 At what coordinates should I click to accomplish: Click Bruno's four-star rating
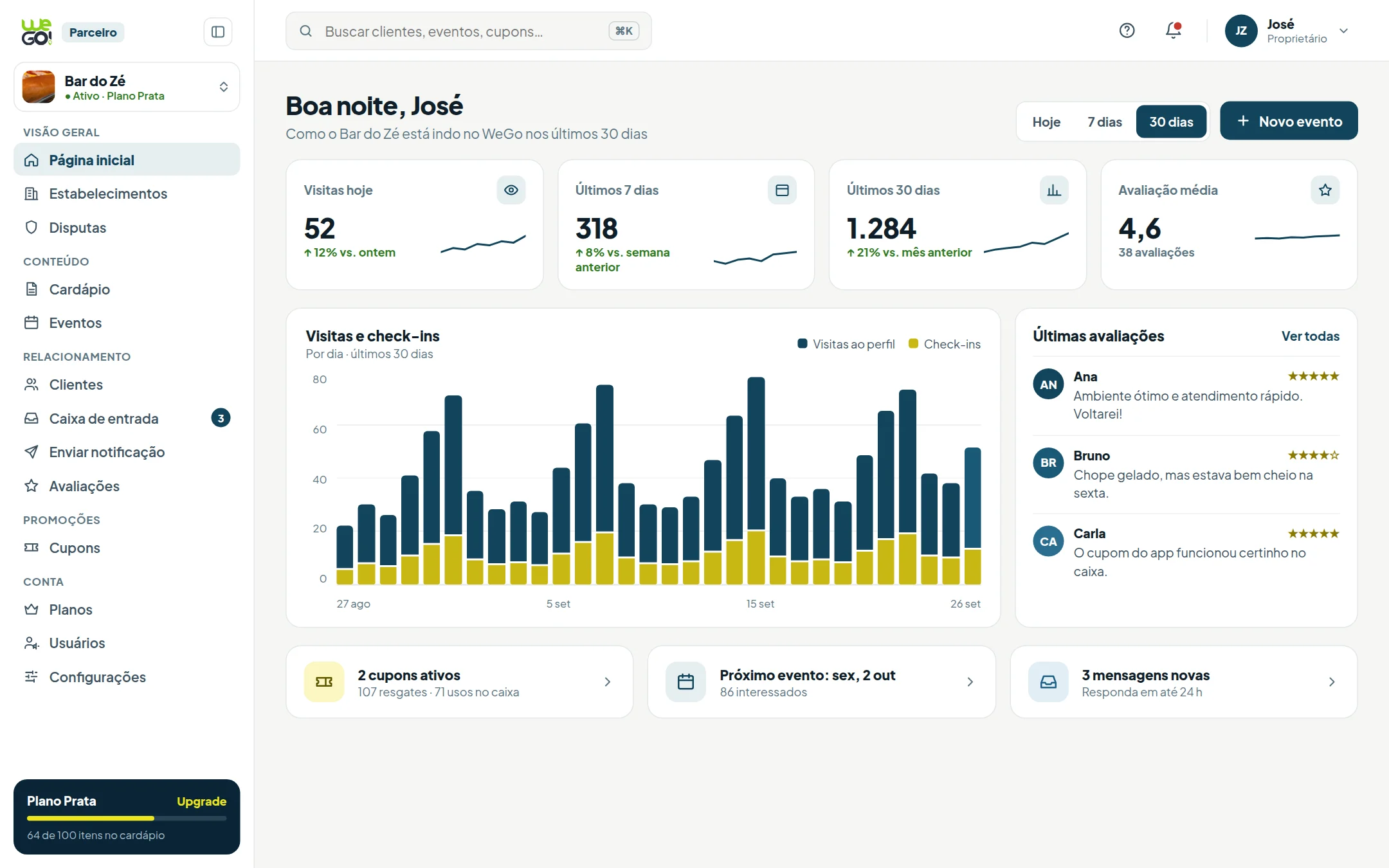point(1314,455)
